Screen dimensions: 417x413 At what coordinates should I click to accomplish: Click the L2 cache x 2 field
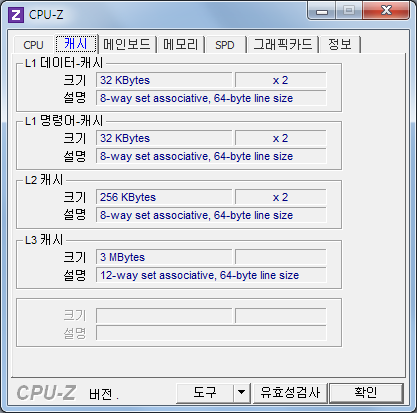[x=280, y=197]
